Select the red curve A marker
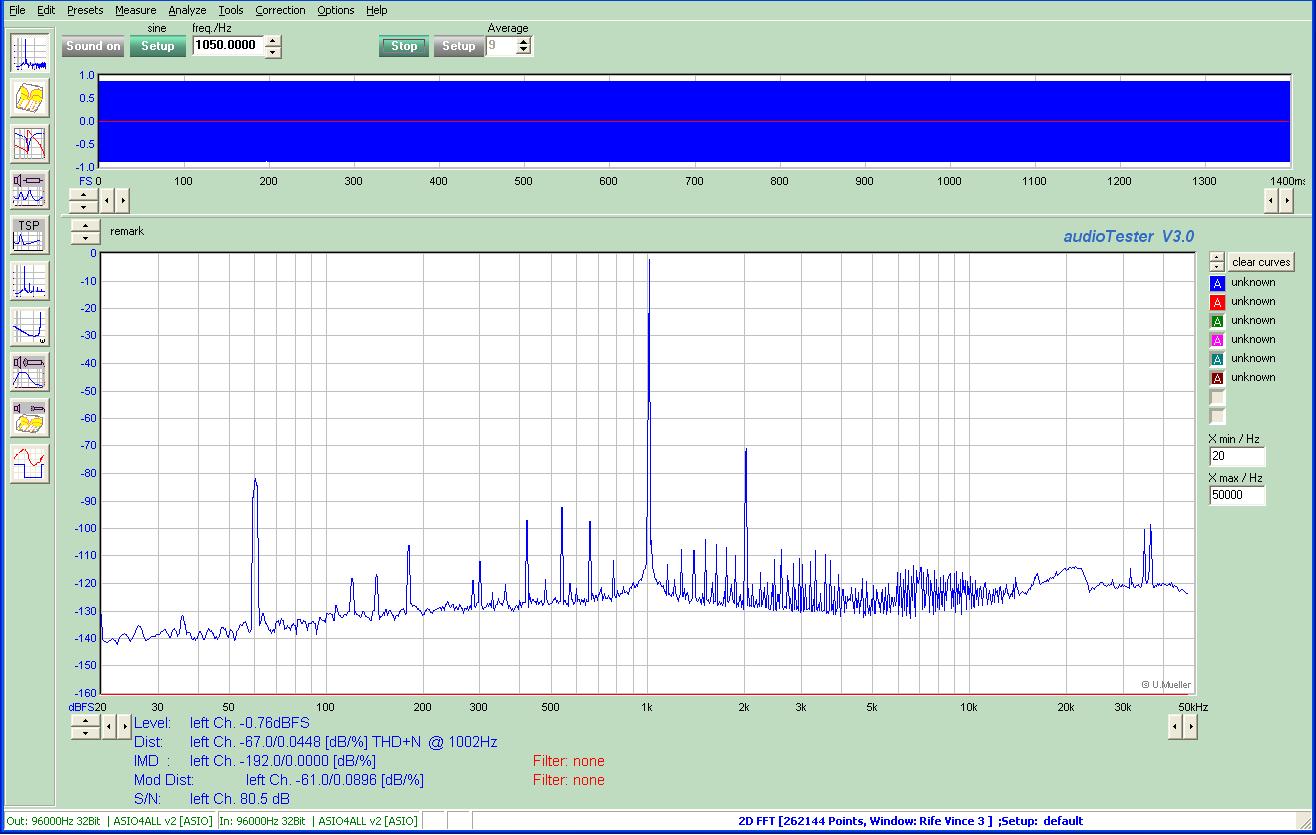 [1217, 302]
